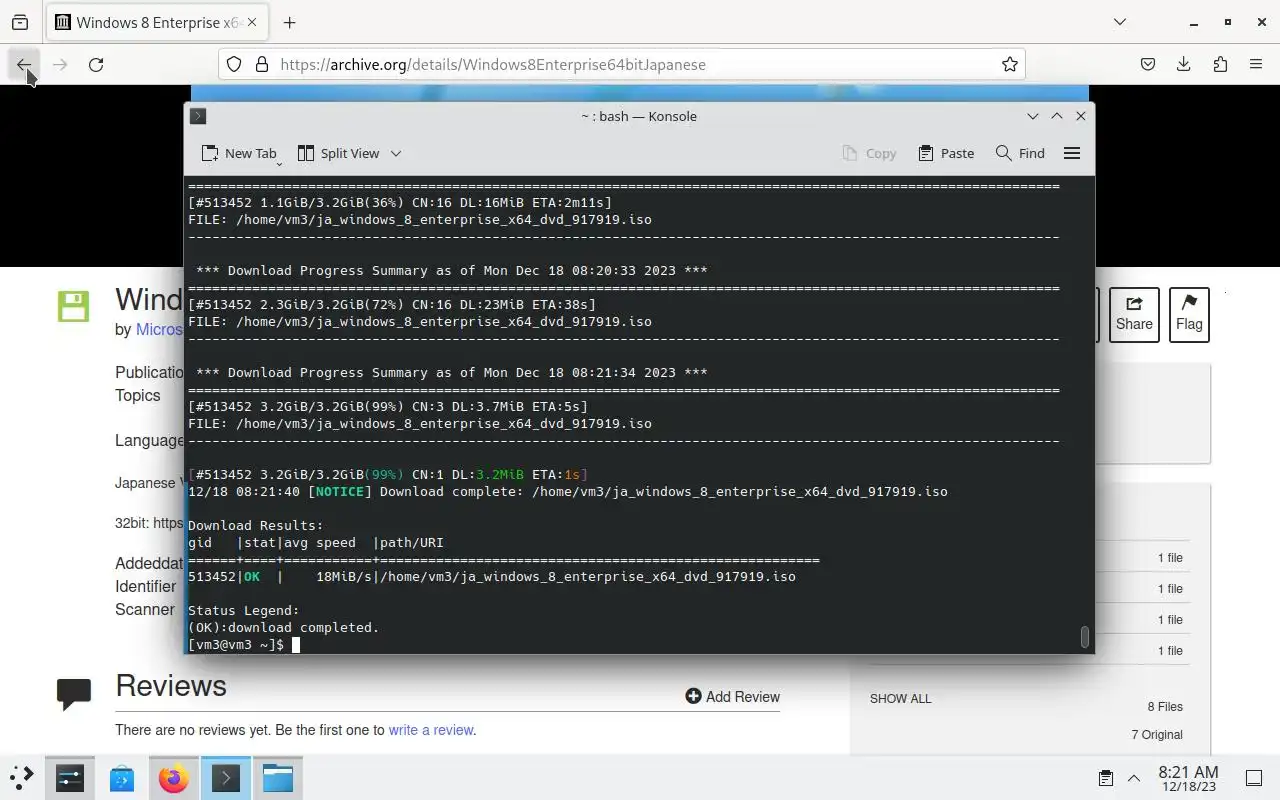This screenshot has height=800, width=1280.
Task: Open Find in the Konsole toolbar
Action: tap(1020, 153)
